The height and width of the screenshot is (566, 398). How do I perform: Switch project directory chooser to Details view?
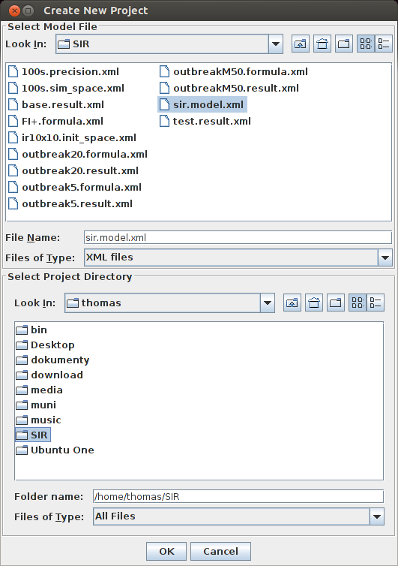[x=375, y=302]
